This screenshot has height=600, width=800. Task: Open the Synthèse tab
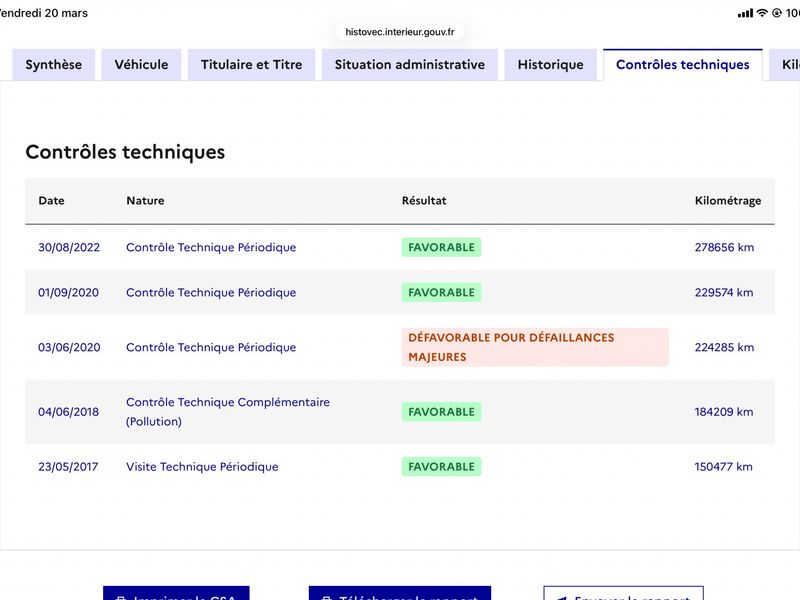pos(54,65)
